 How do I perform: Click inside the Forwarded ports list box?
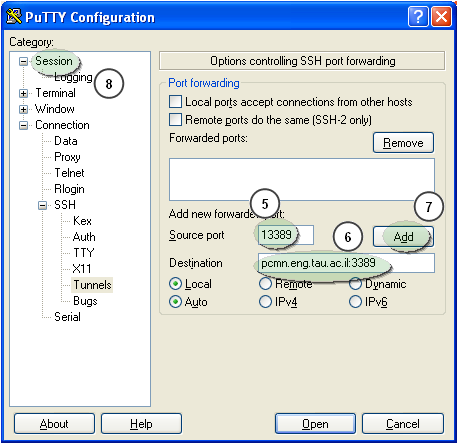click(x=302, y=179)
